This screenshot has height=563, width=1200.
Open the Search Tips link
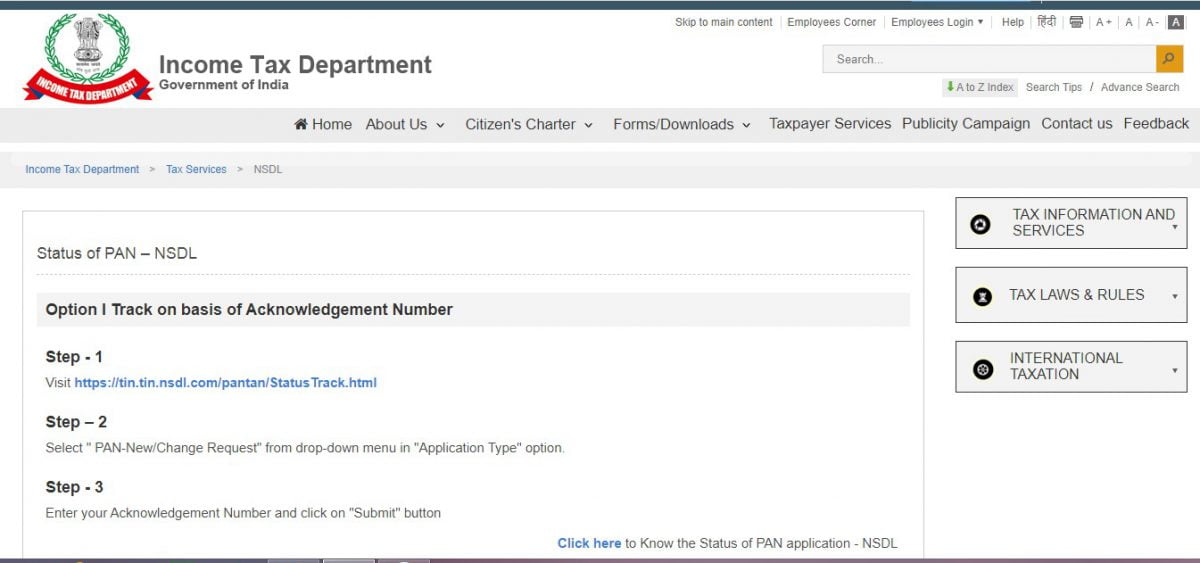(x=1054, y=87)
